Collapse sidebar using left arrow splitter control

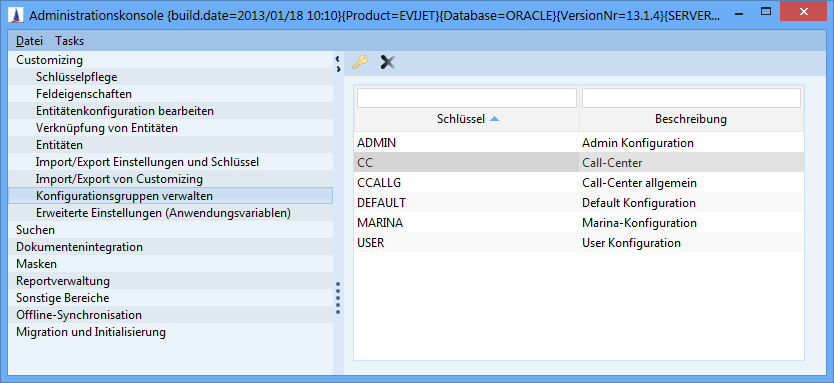tap(337, 59)
